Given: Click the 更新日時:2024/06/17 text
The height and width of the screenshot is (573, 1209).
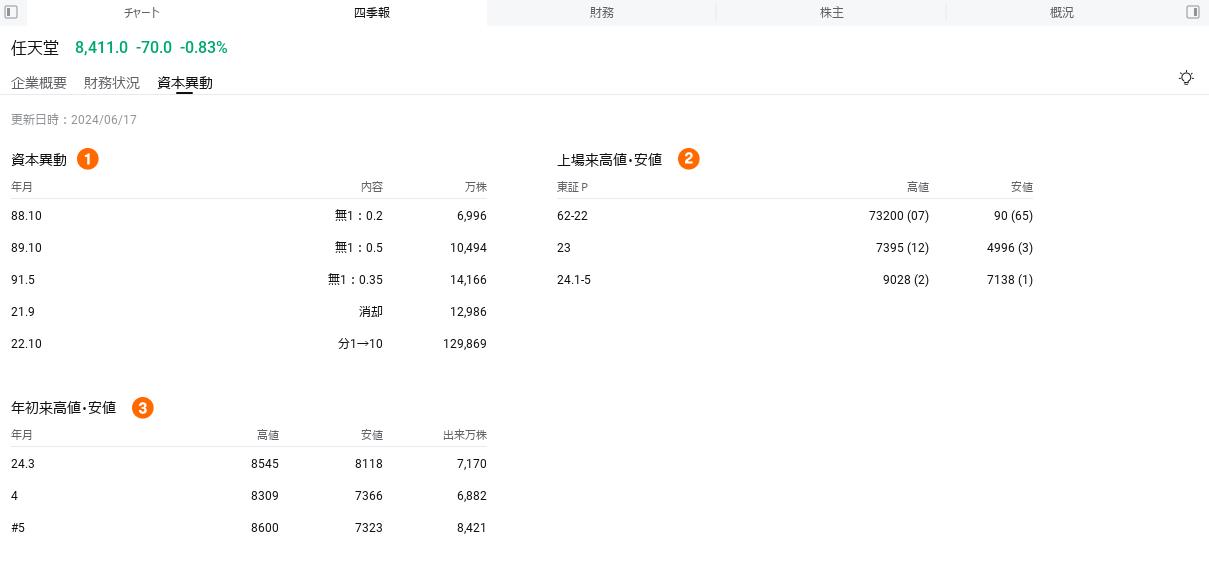Looking at the screenshot, I should [x=74, y=120].
